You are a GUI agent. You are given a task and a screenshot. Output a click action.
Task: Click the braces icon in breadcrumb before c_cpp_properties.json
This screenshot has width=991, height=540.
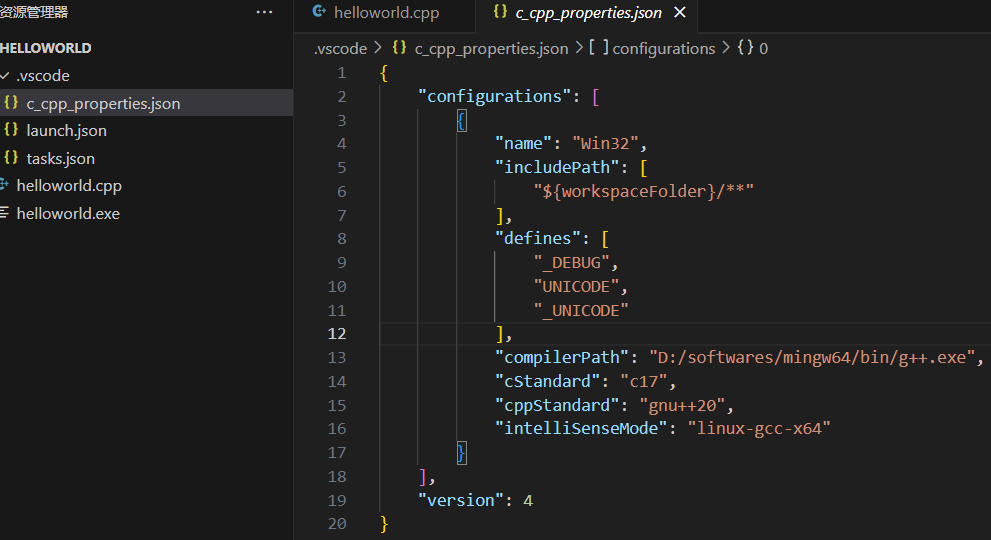click(x=399, y=48)
